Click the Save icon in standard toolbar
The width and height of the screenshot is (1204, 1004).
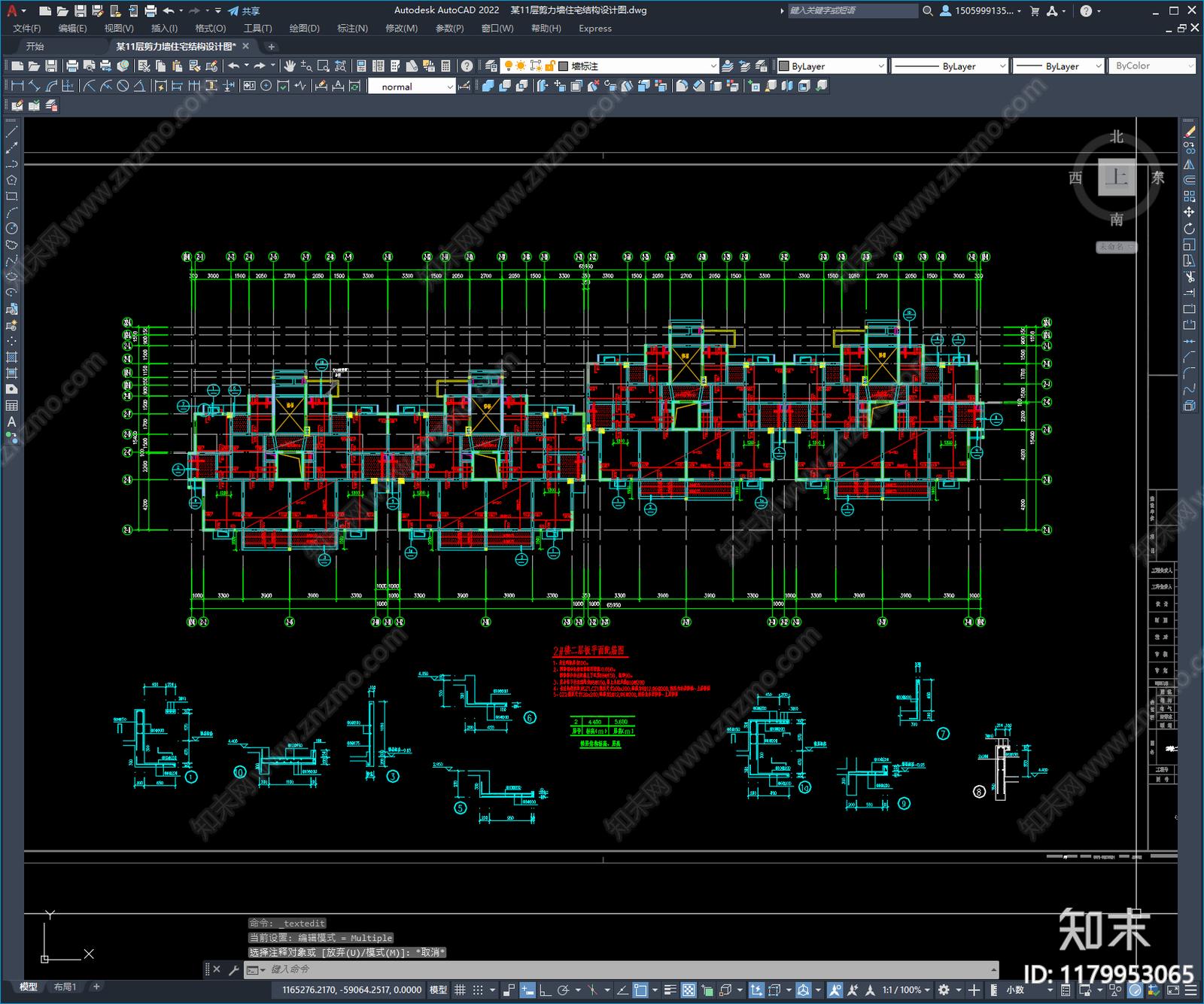51,66
